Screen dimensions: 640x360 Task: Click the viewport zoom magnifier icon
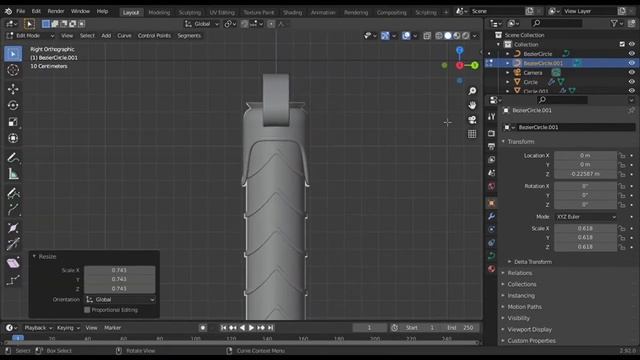pos(472,91)
